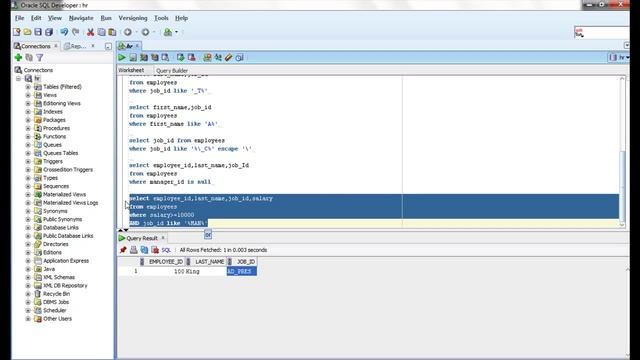Expand the Views node
640x360 pixels.
[28, 95]
